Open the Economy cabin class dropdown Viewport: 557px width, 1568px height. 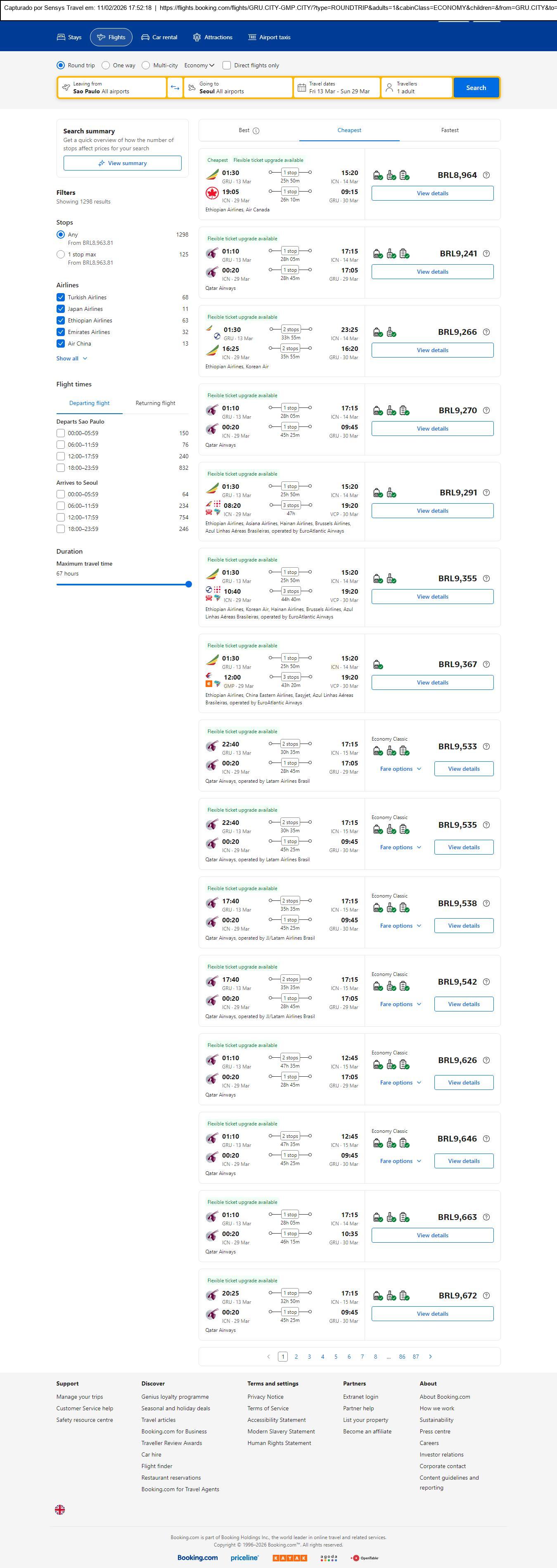coord(199,65)
